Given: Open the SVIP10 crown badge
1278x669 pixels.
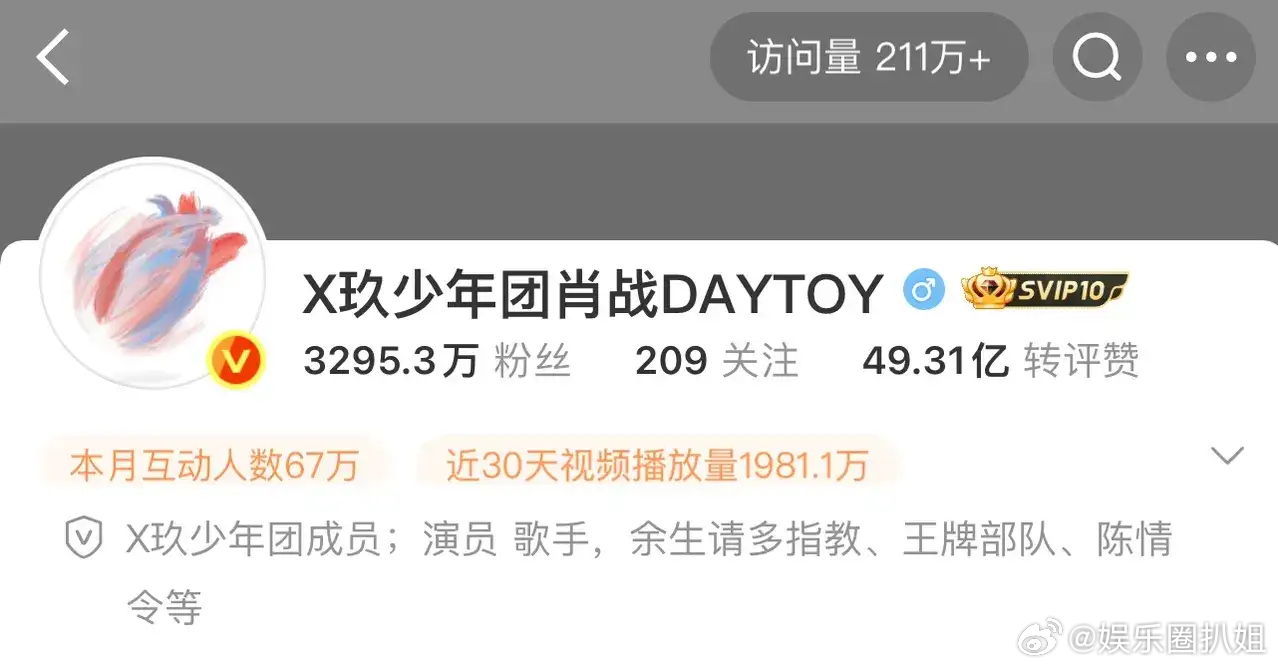Looking at the screenshot, I should (1045, 291).
